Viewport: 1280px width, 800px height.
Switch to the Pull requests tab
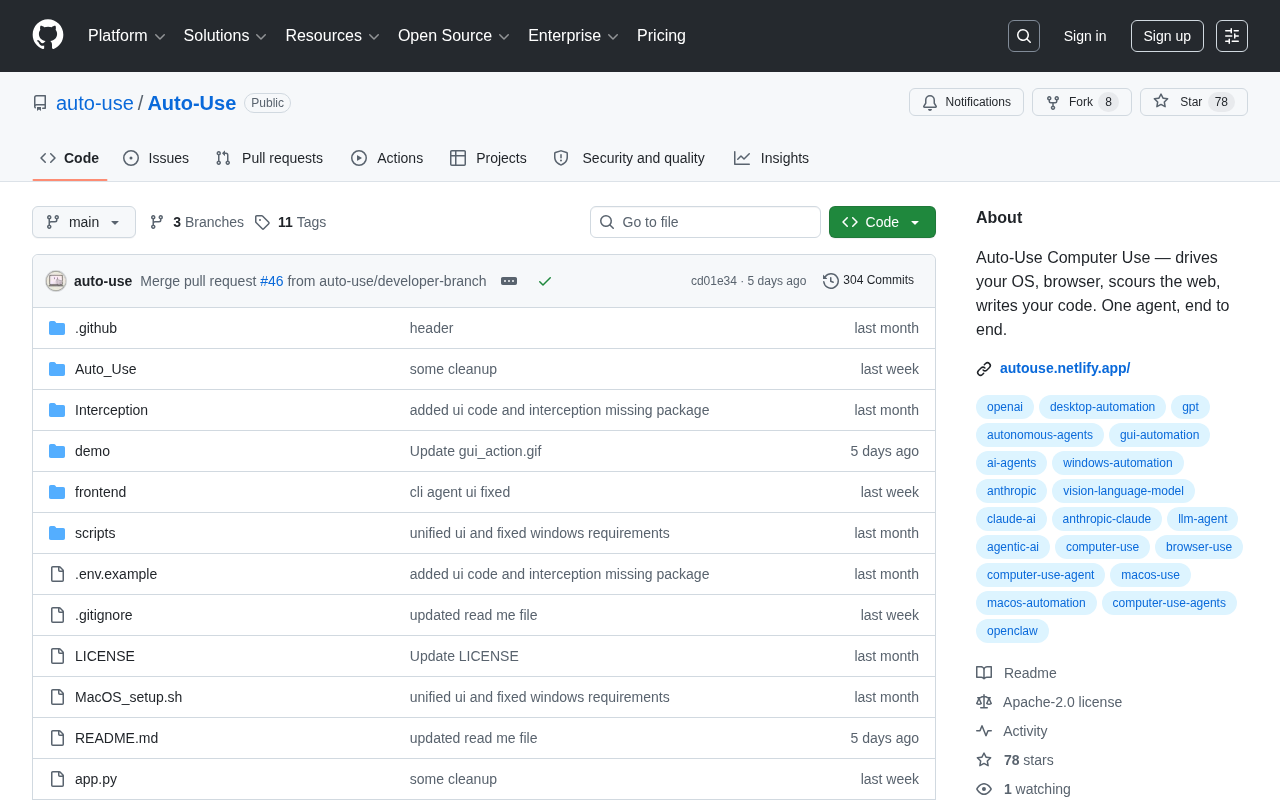pos(269,158)
